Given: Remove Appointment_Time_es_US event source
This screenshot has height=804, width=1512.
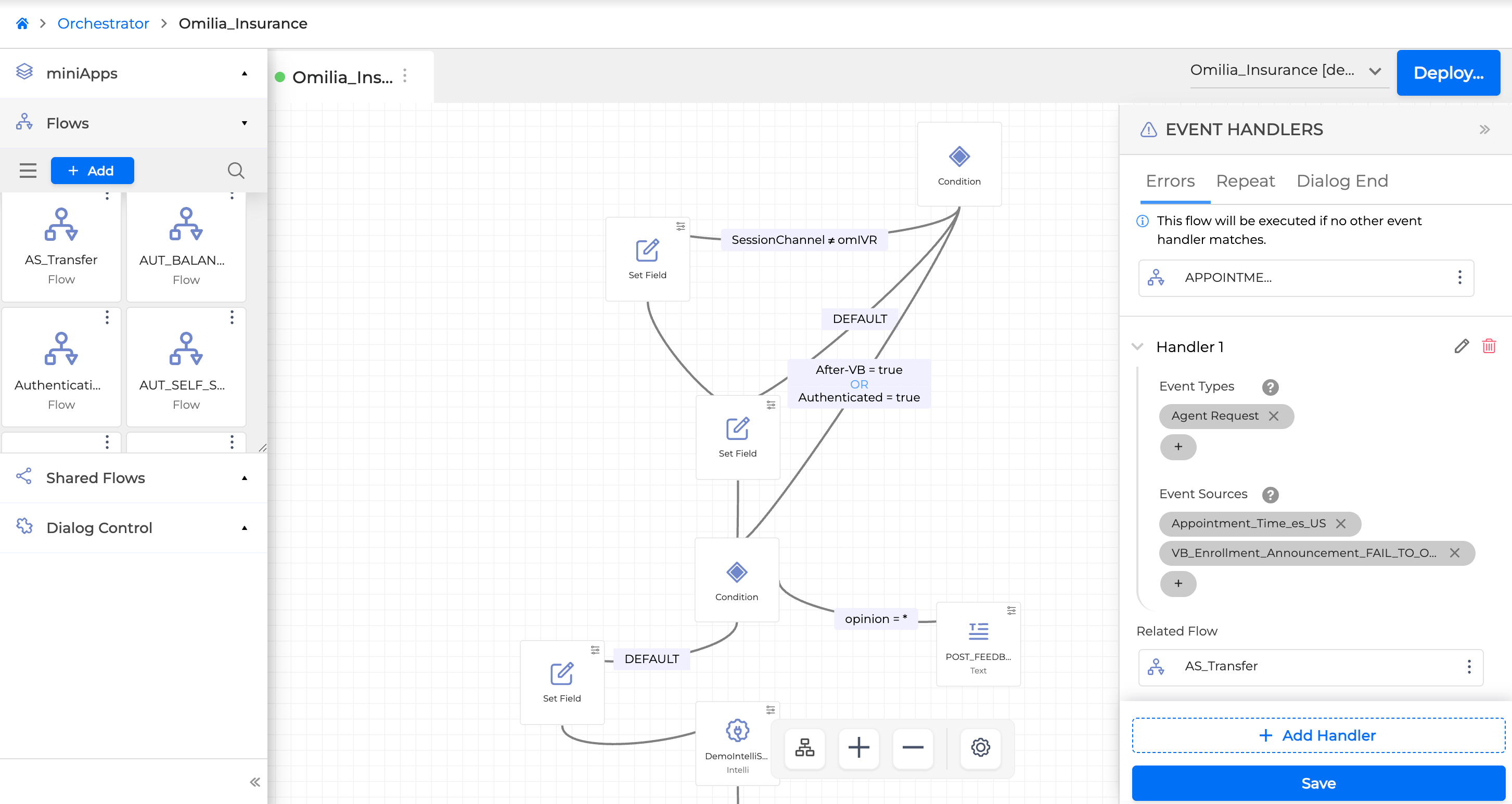Looking at the screenshot, I should click(x=1341, y=524).
